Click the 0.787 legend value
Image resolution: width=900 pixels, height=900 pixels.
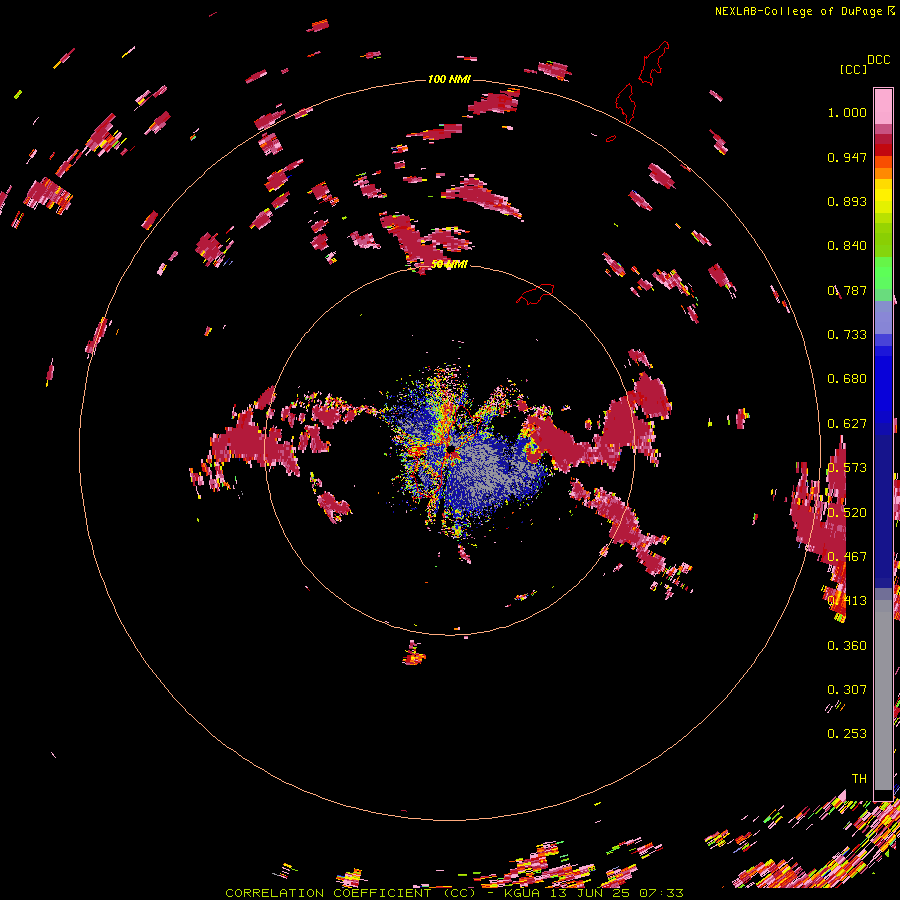[847, 290]
